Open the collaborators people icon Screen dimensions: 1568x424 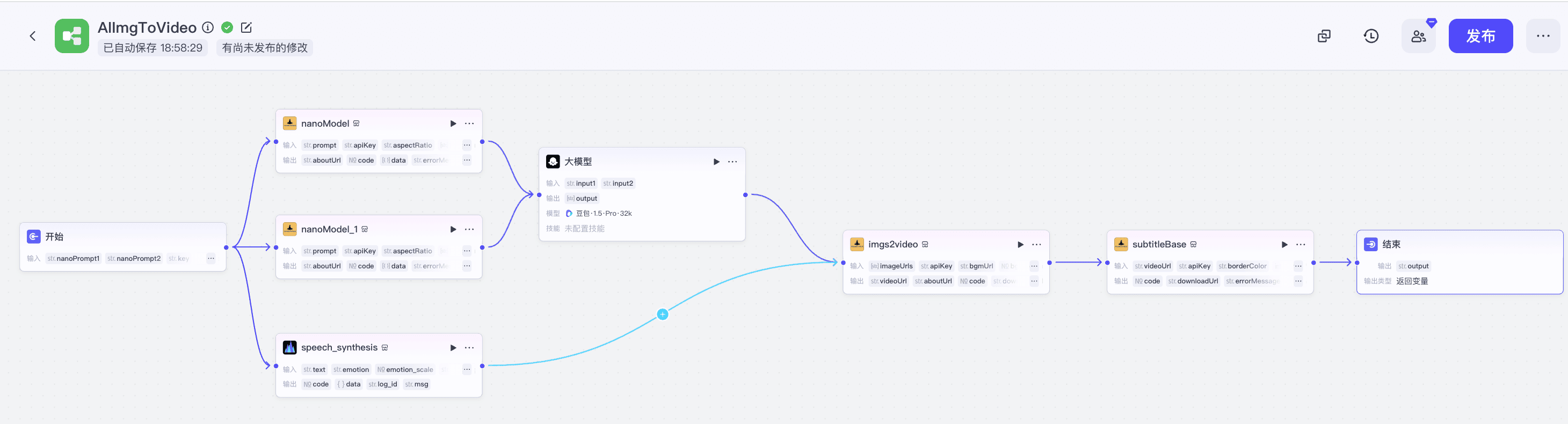1418,36
